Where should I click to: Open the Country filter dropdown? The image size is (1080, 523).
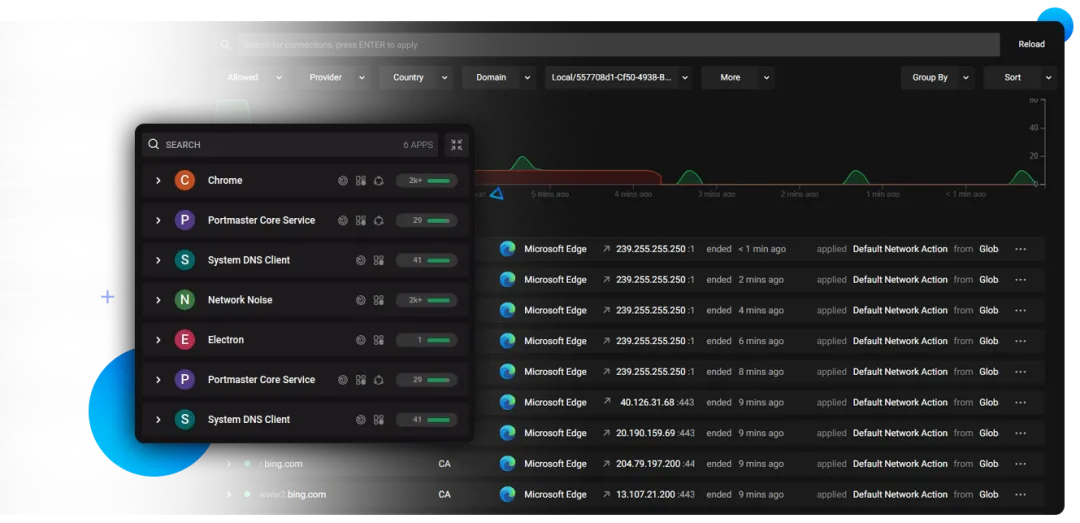(416, 77)
